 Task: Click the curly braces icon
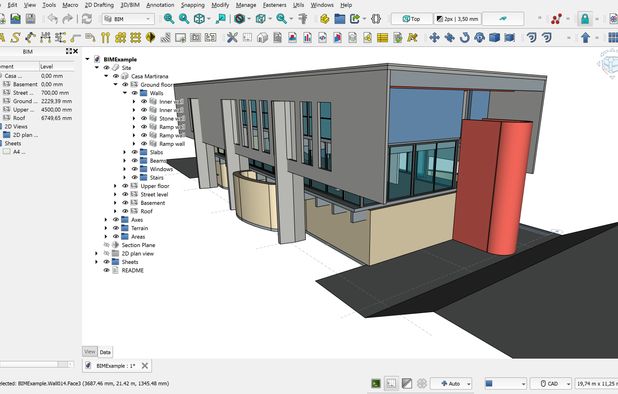coord(376,19)
